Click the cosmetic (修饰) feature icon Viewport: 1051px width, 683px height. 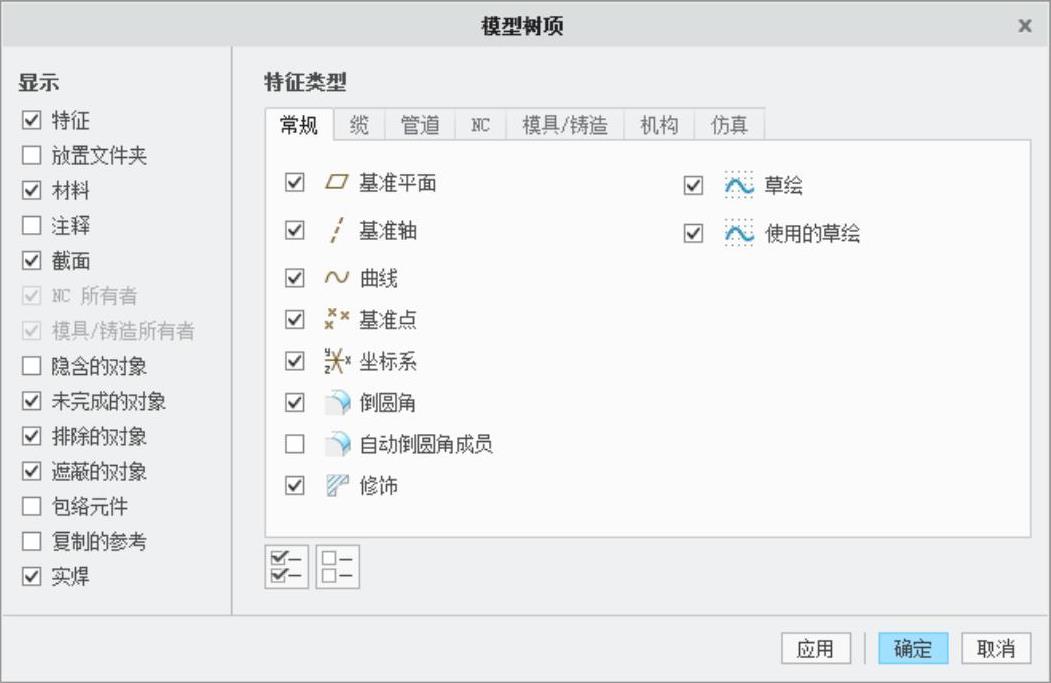tap(336, 486)
